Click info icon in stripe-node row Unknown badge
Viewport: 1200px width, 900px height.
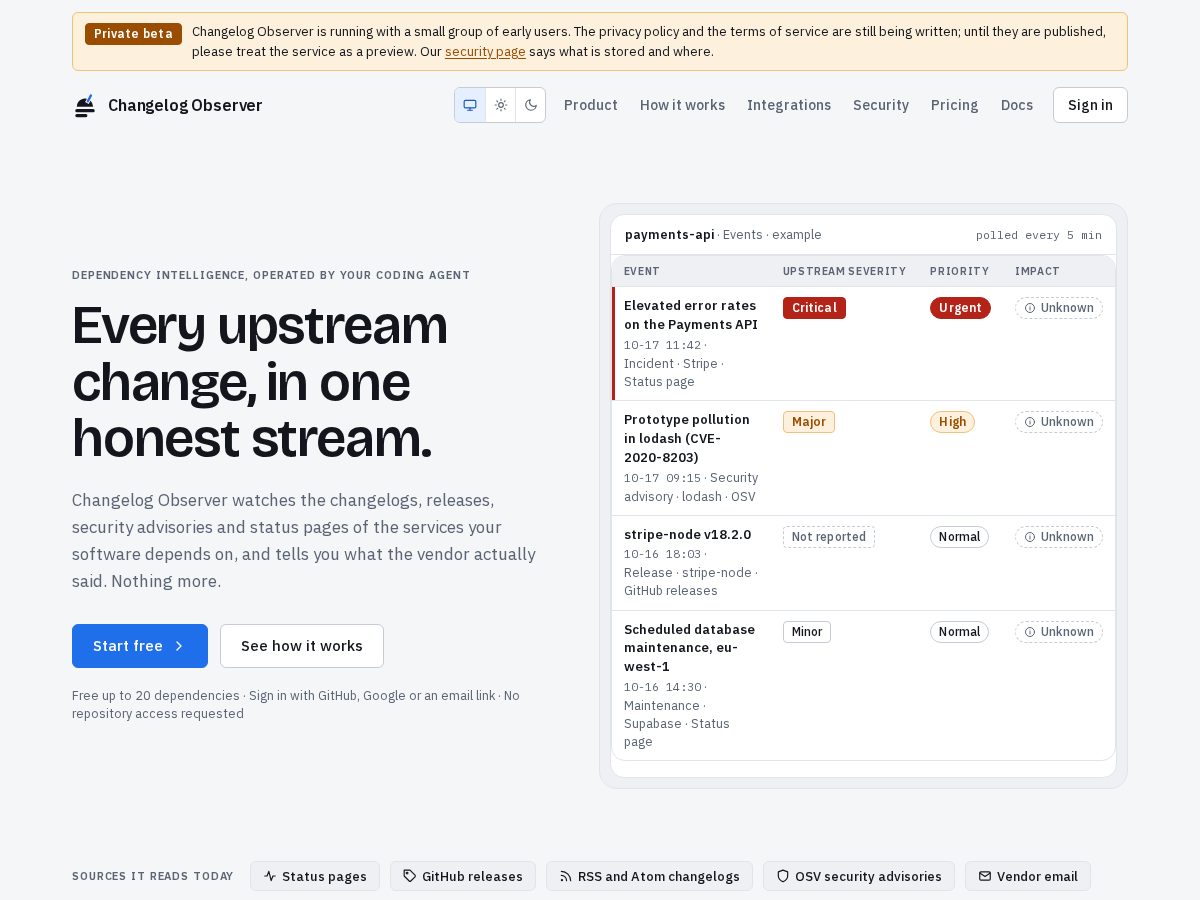point(1030,537)
